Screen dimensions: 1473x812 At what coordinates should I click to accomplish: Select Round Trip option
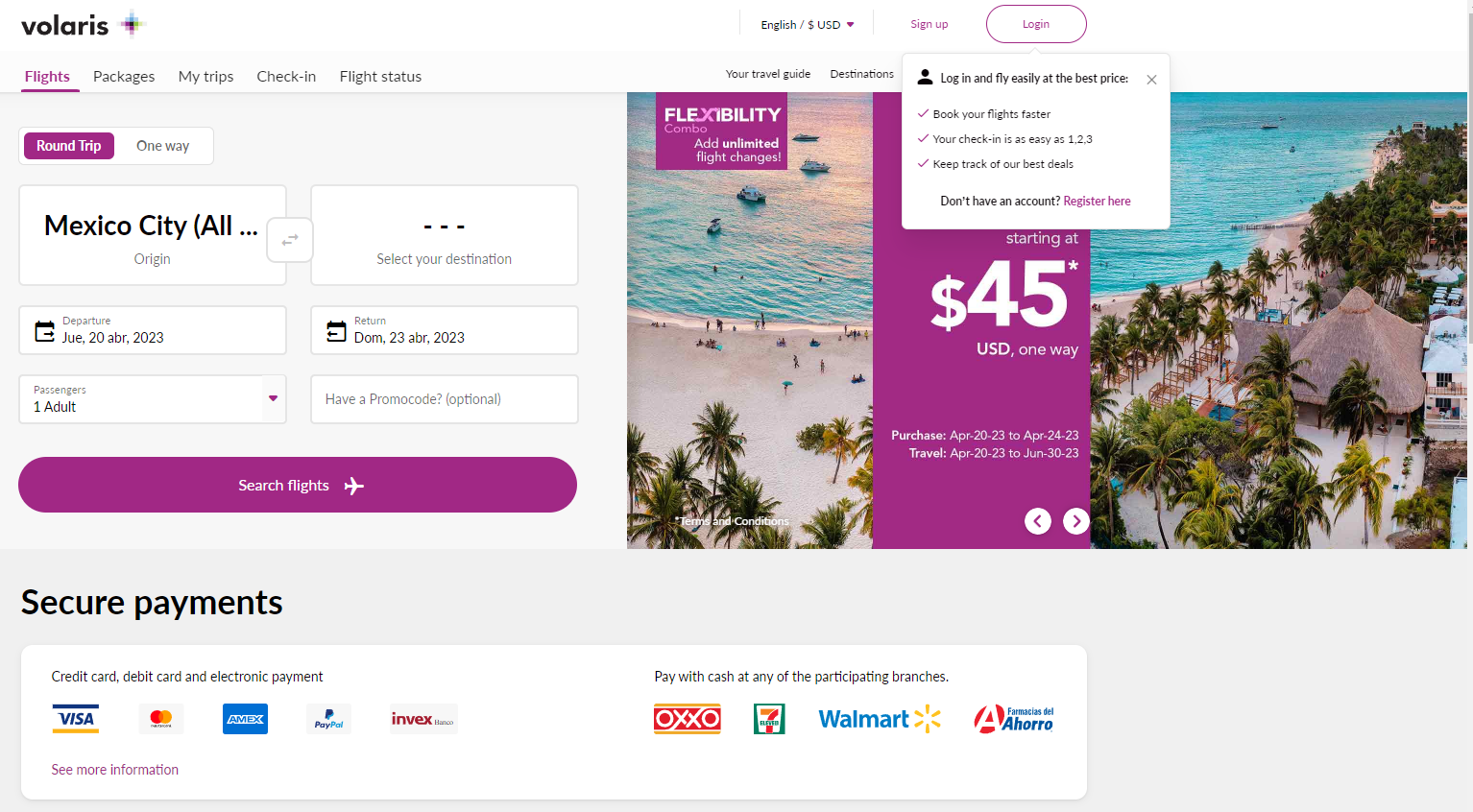[69, 146]
